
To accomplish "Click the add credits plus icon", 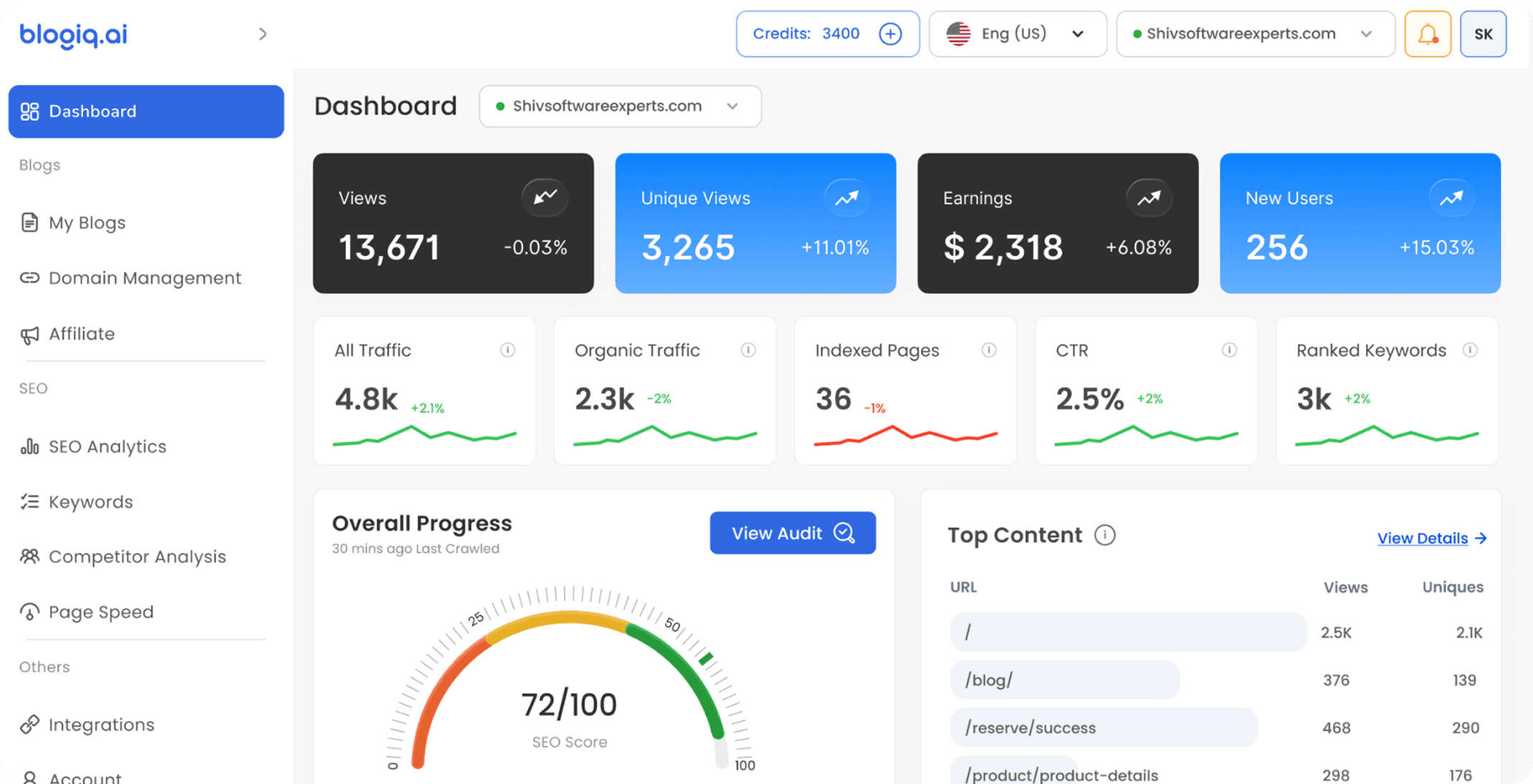I will tap(890, 34).
